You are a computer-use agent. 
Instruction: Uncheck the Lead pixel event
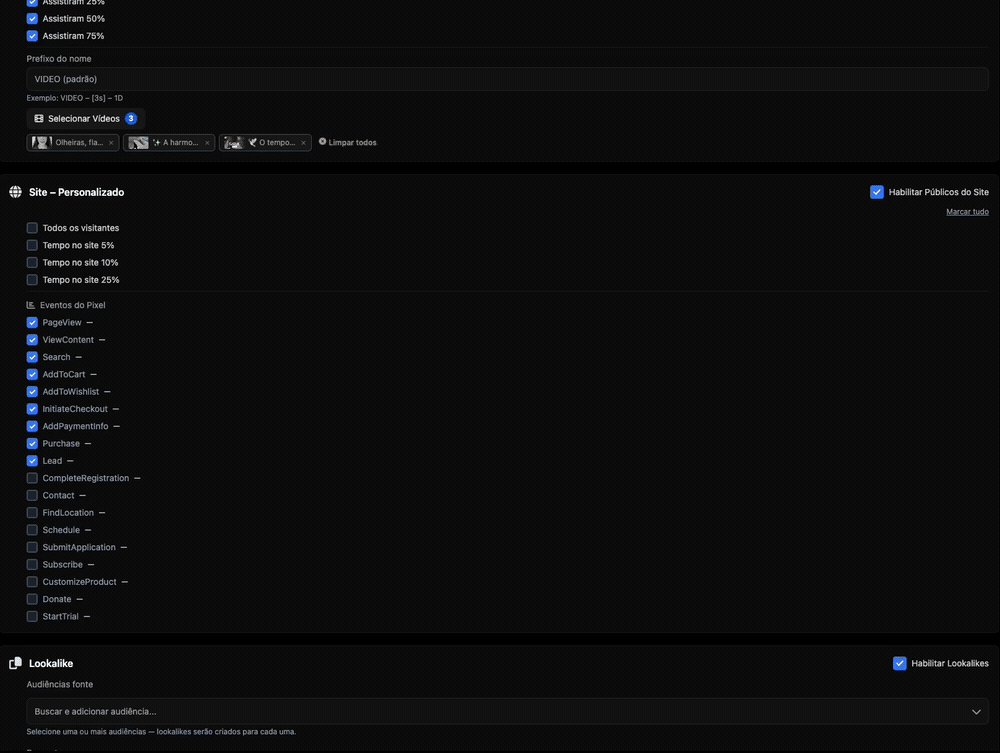tap(32, 460)
